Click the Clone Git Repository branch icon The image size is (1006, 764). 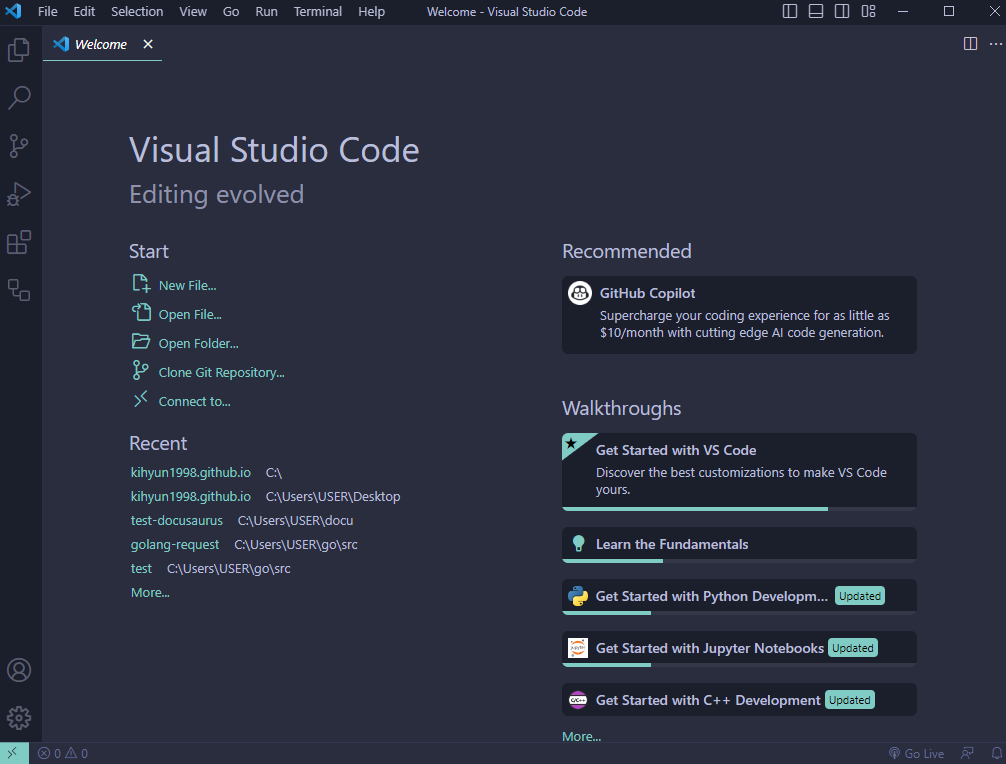[141, 370]
